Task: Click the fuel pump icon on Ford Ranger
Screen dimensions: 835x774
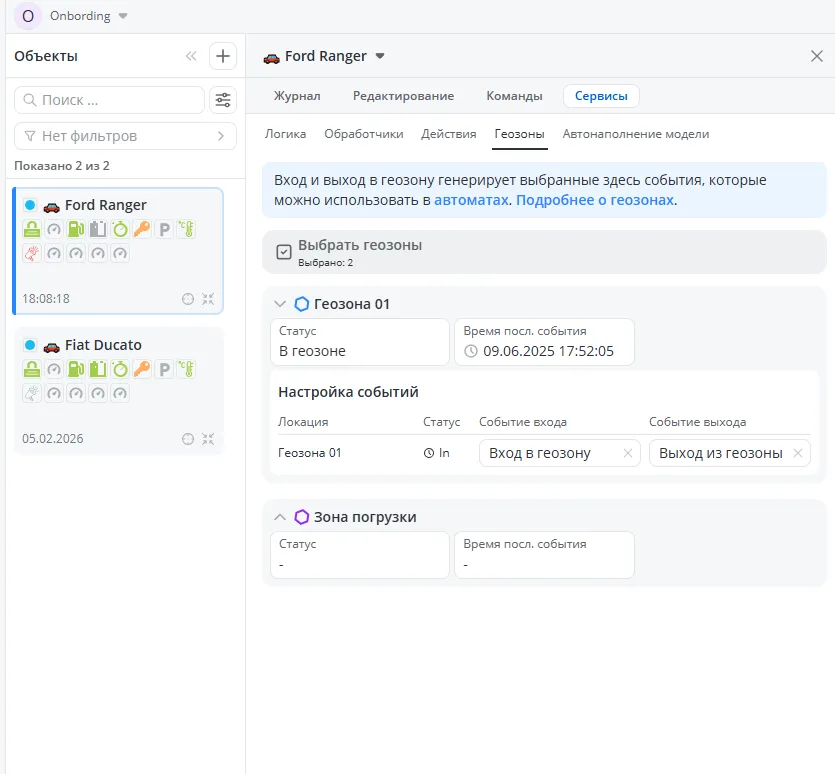Action: point(75,229)
